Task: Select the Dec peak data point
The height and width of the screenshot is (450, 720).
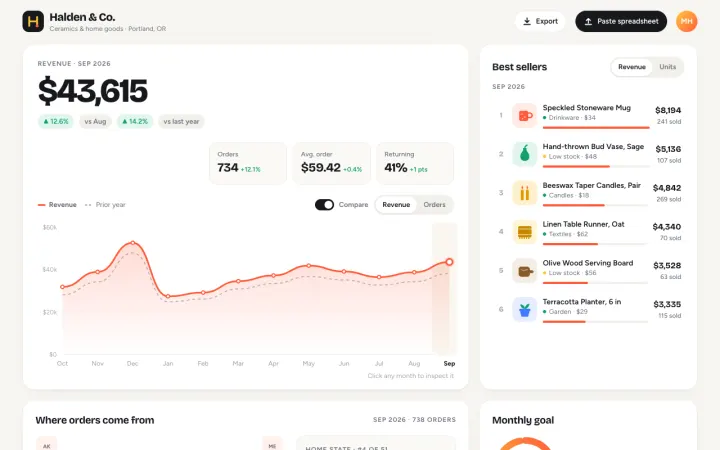Action: tap(133, 242)
